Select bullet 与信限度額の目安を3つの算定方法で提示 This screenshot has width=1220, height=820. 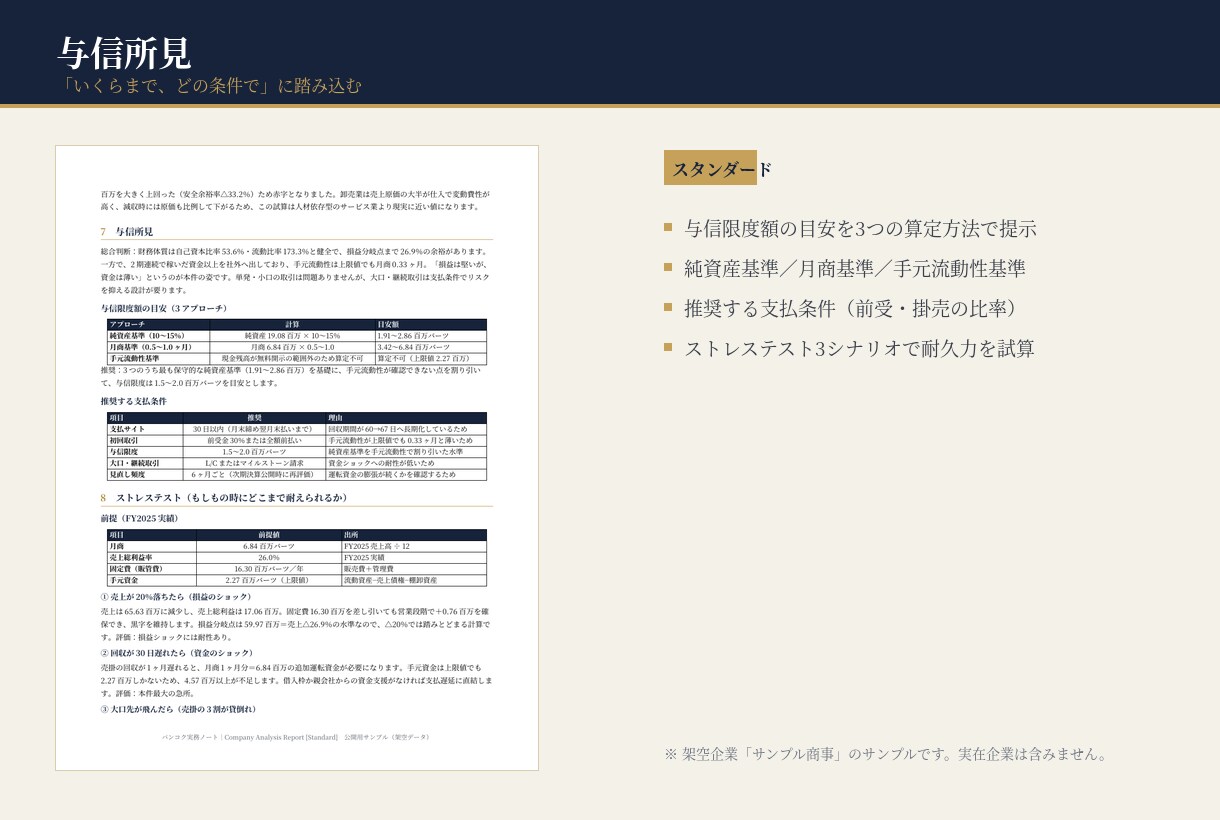click(860, 228)
